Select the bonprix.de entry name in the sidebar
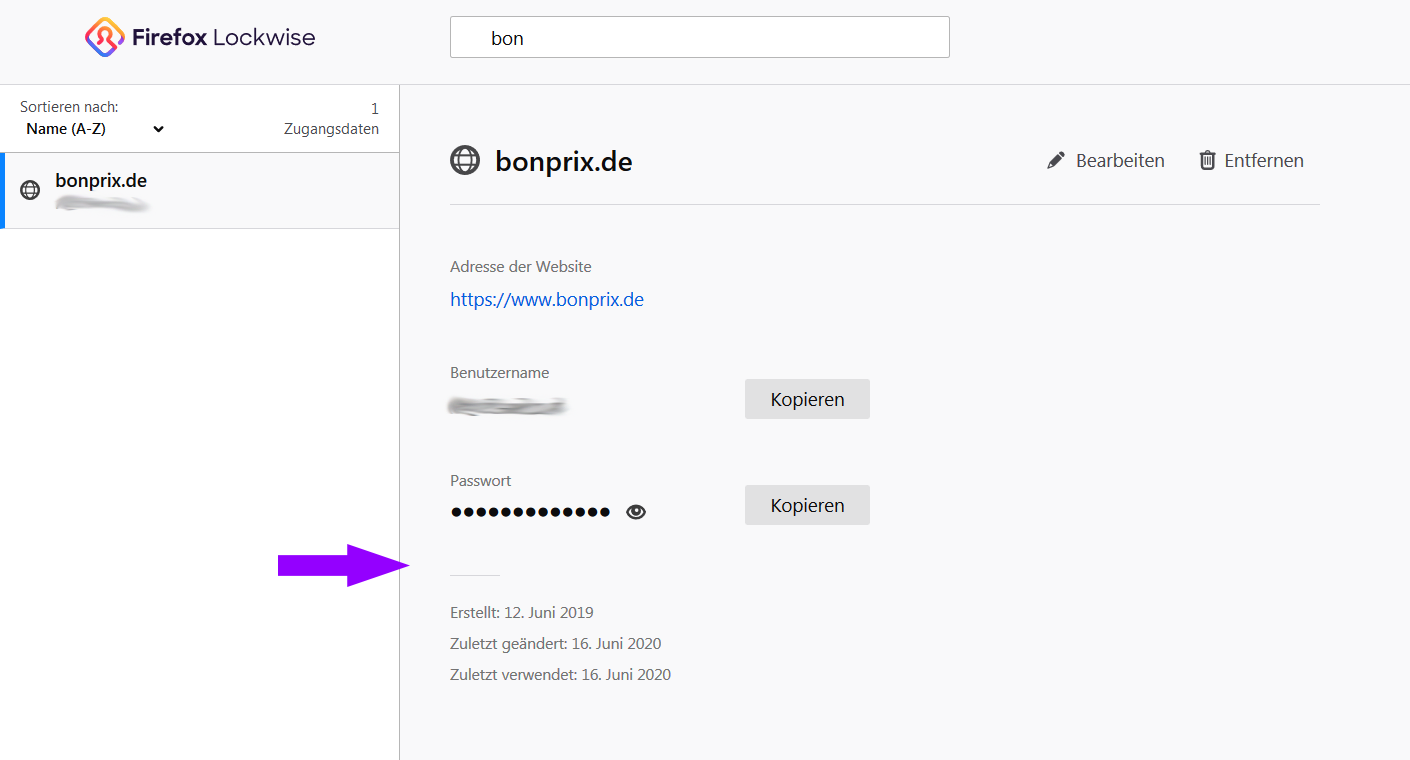The image size is (1410, 760). click(x=101, y=181)
